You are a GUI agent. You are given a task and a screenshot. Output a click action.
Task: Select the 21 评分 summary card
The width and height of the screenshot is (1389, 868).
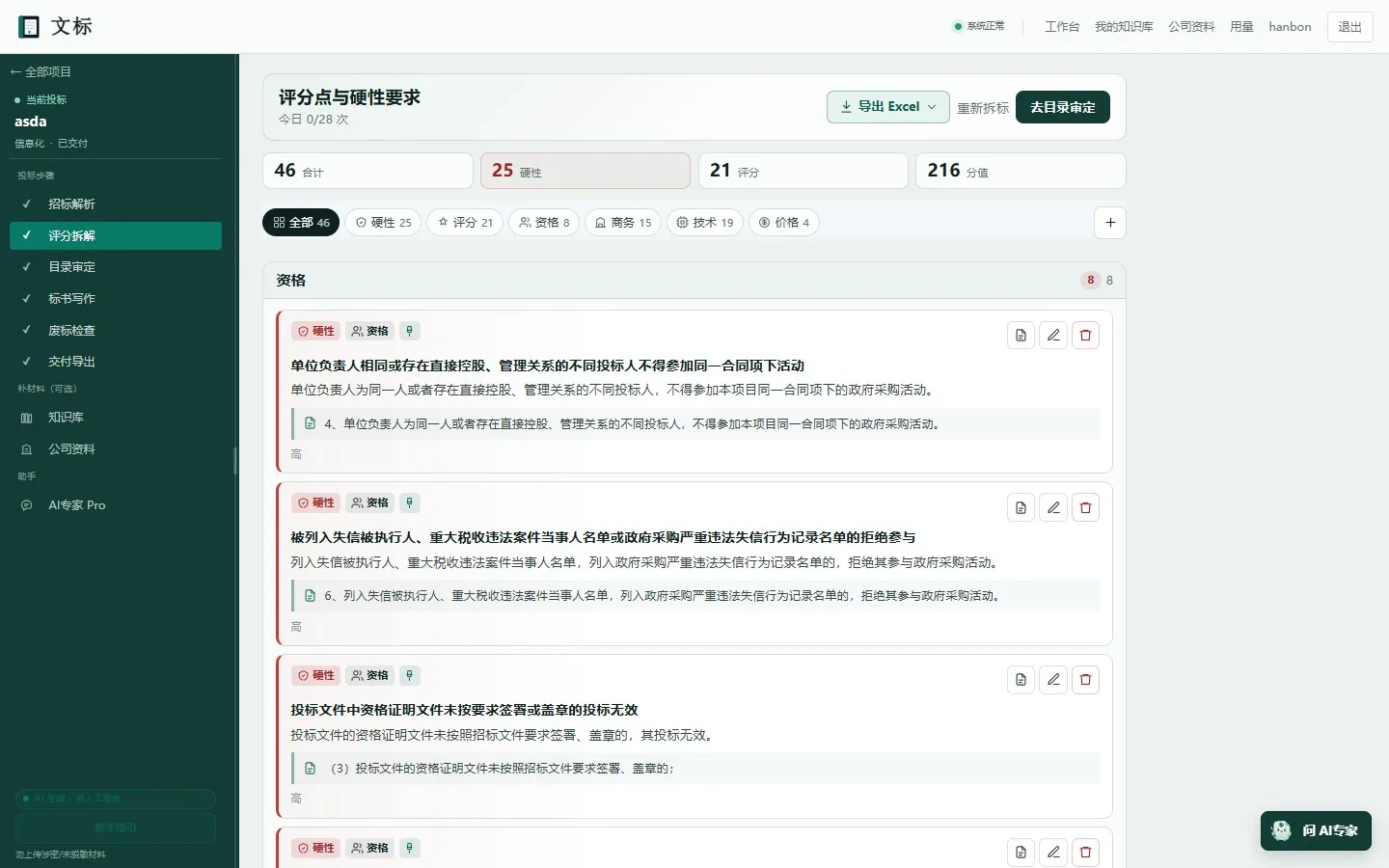coord(803,171)
